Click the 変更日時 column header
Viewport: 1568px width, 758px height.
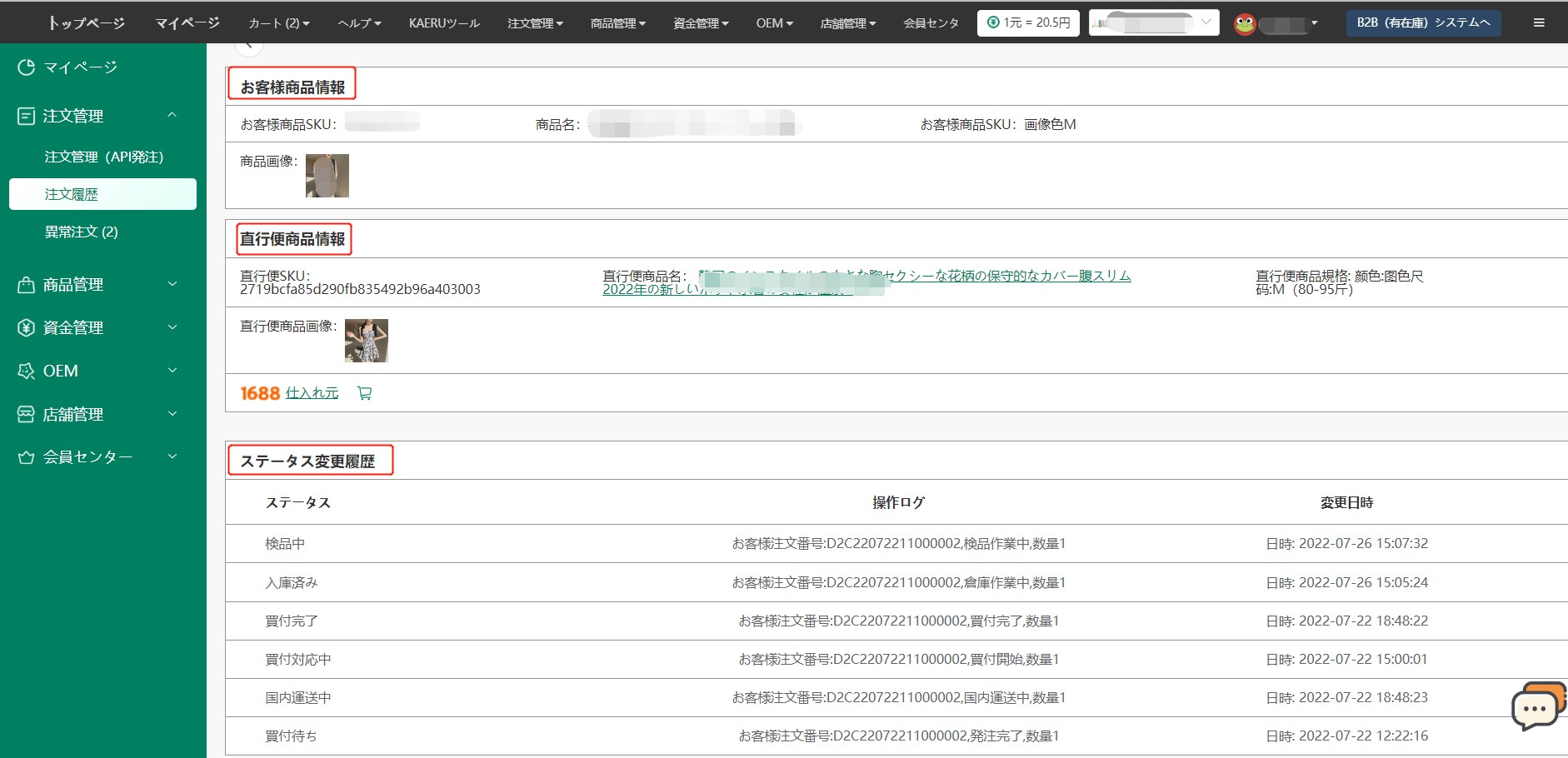click(x=1346, y=502)
